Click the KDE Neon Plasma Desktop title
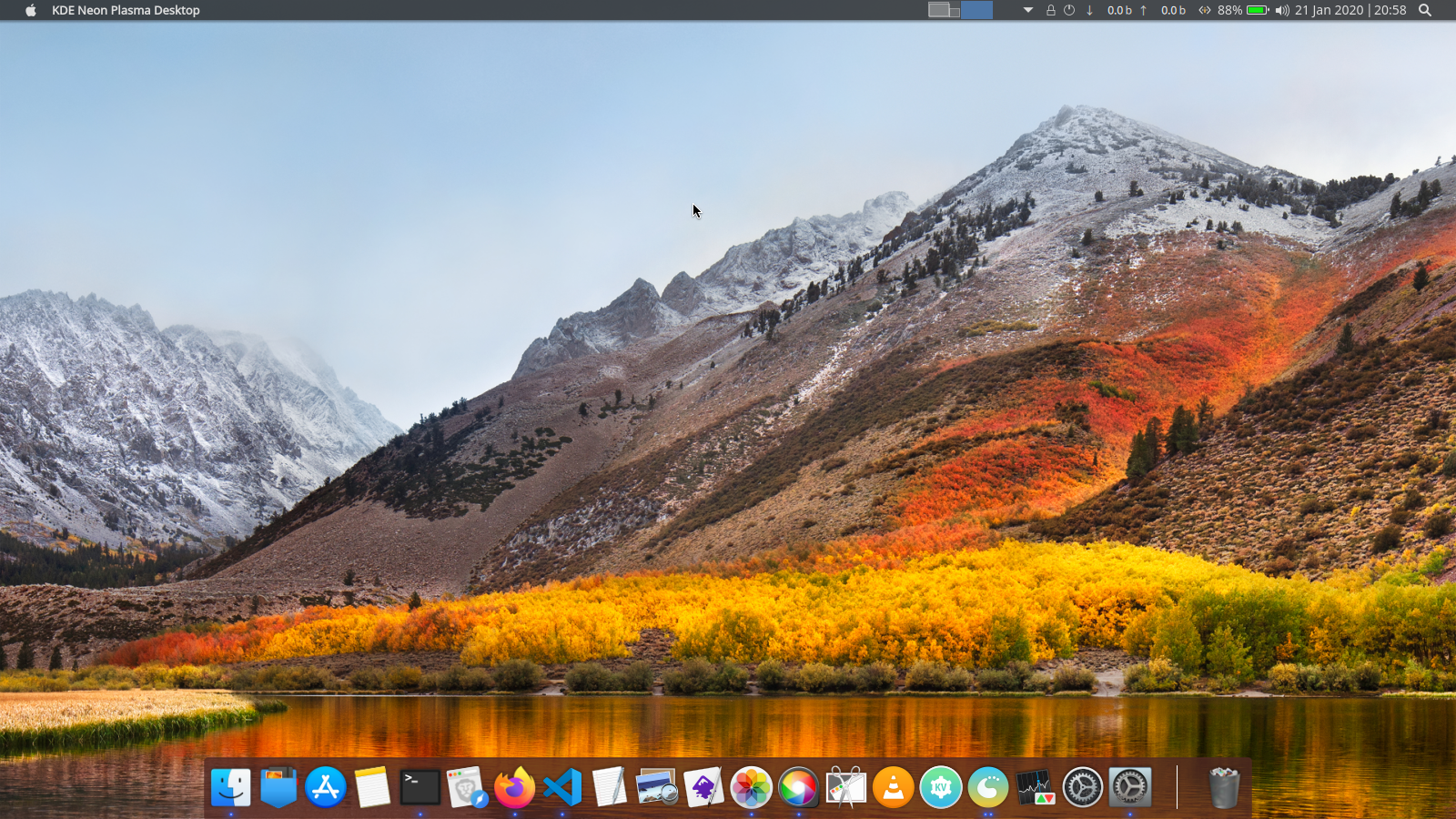Screen dimensions: 1456x819 click(x=126, y=10)
